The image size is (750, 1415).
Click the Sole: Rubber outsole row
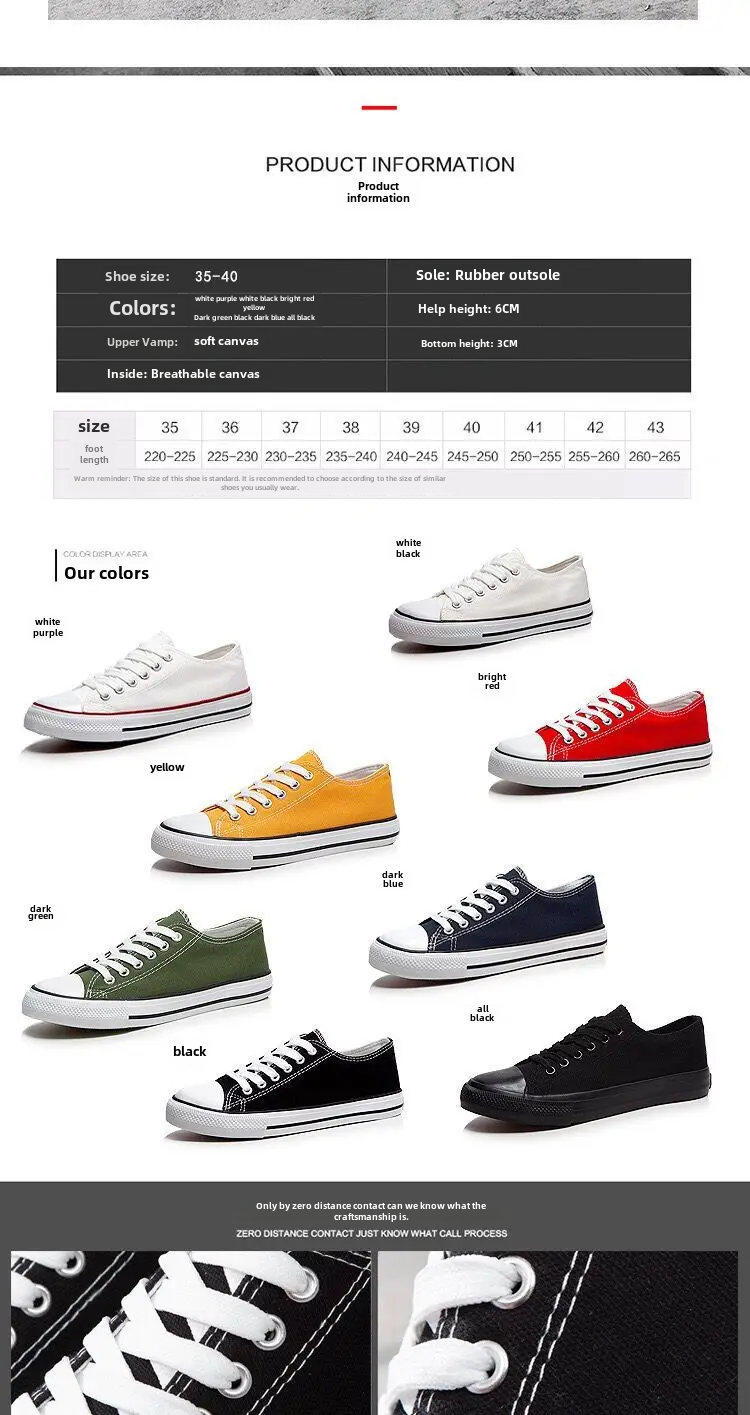click(539, 275)
